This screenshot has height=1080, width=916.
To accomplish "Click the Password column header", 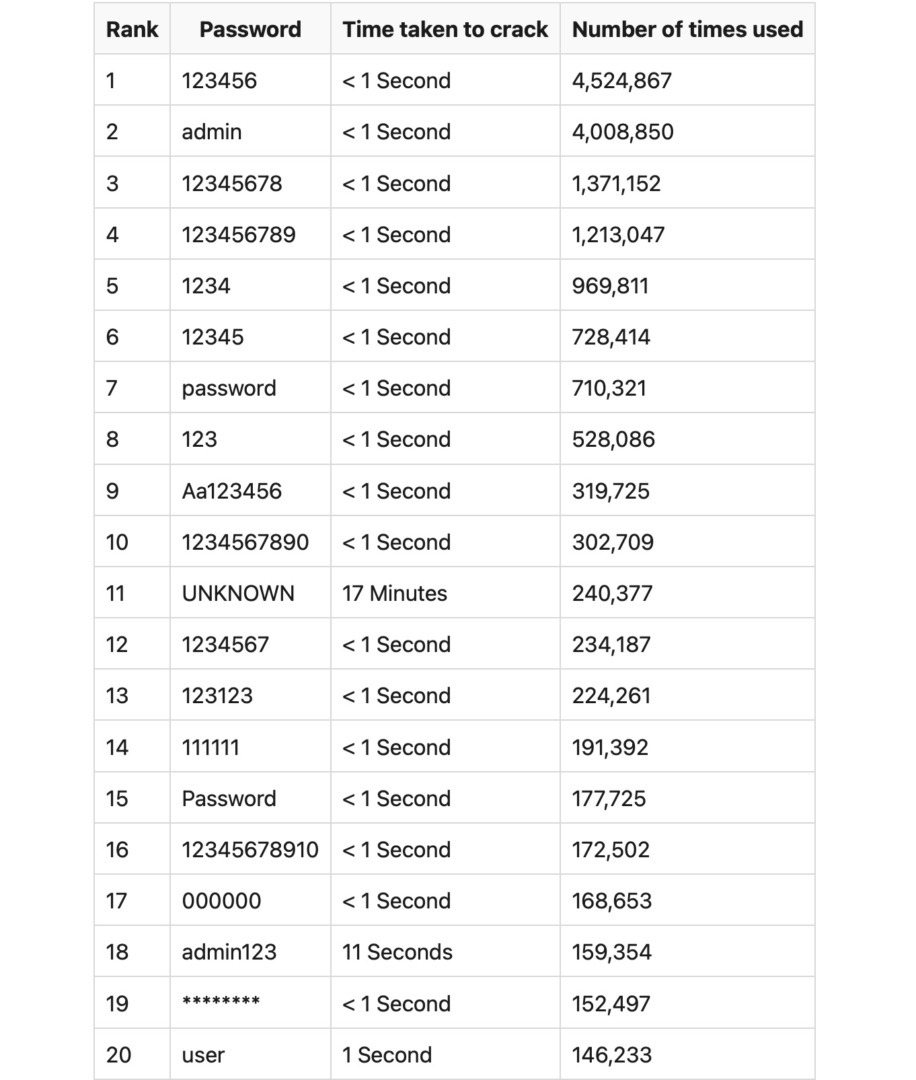I will 250,29.
